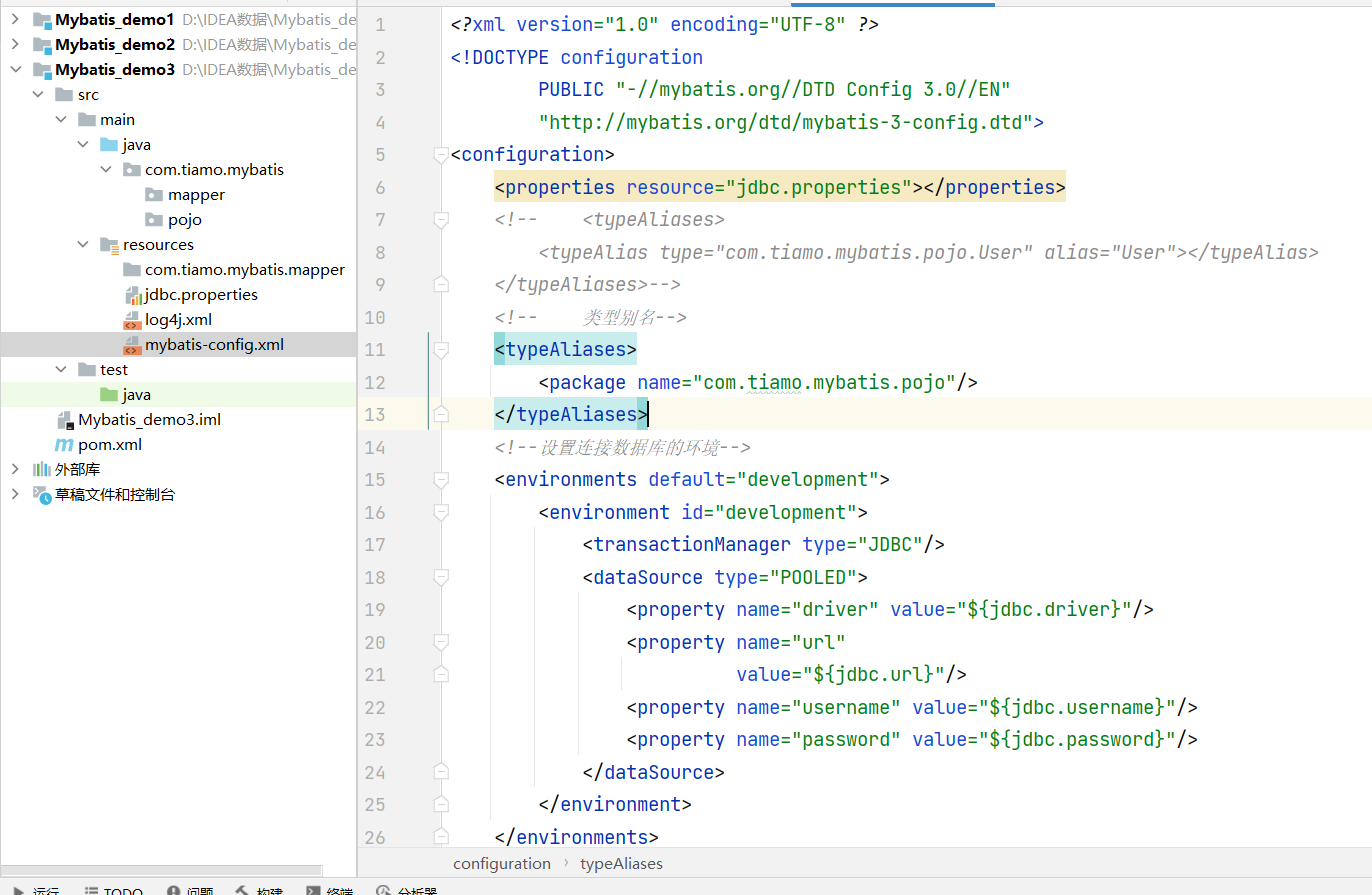Screen dimensions: 1372x895
Task: Select the main folder icon
Action: 87,120
